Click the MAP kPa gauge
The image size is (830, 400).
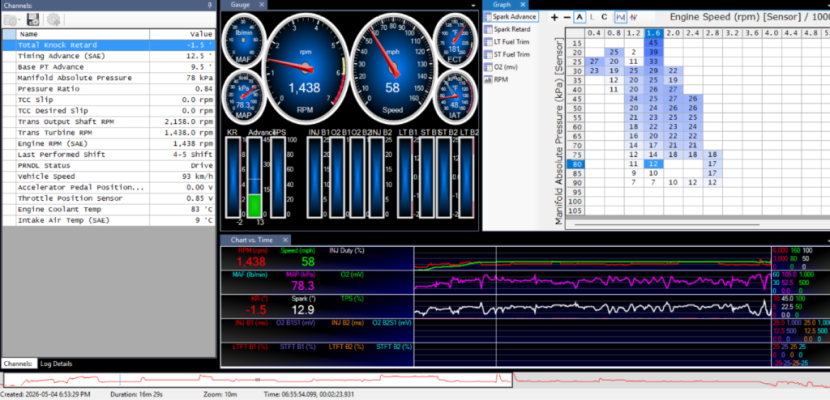click(x=243, y=97)
